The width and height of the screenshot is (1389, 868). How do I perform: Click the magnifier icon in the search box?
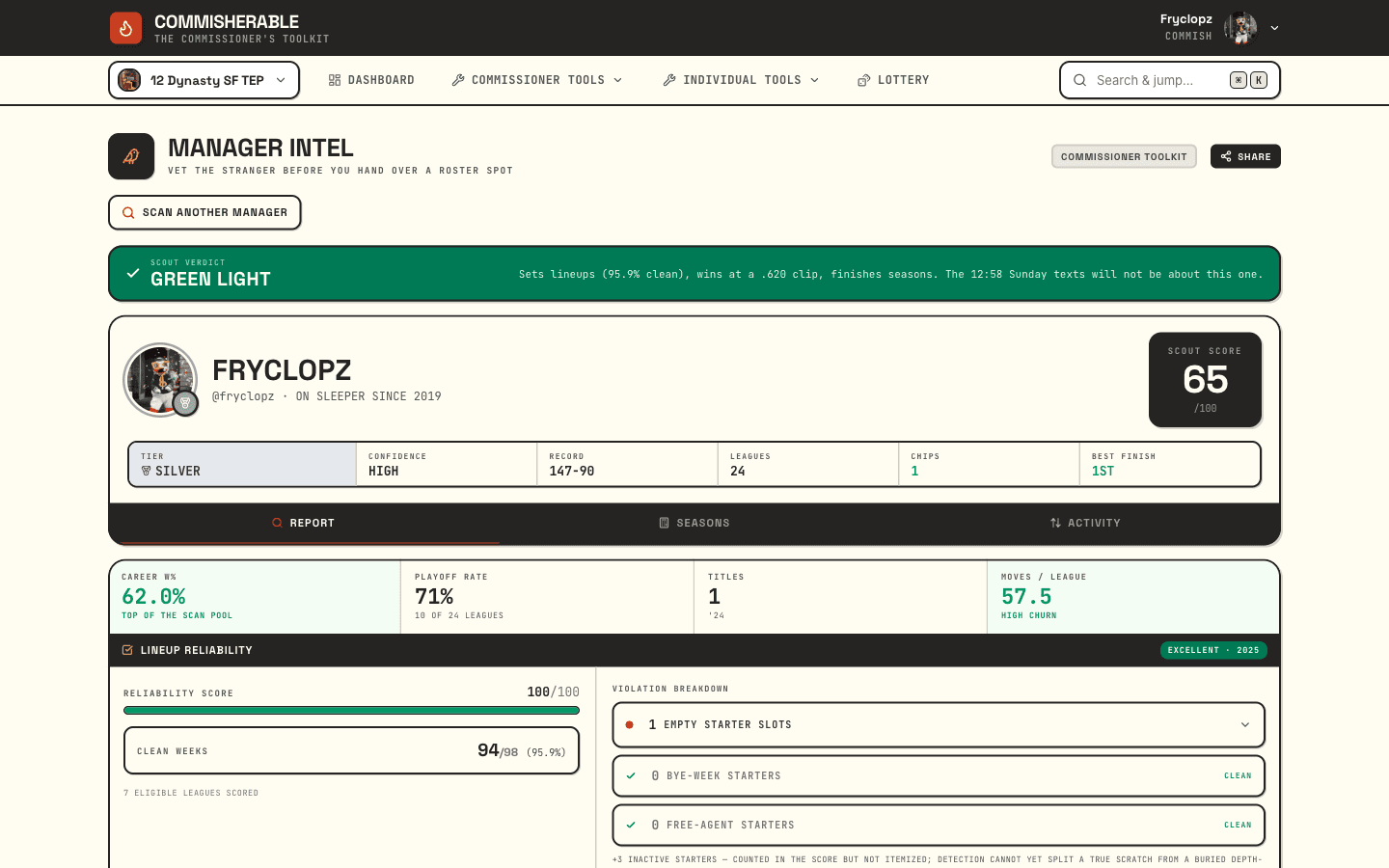pyautogui.click(x=1080, y=80)
